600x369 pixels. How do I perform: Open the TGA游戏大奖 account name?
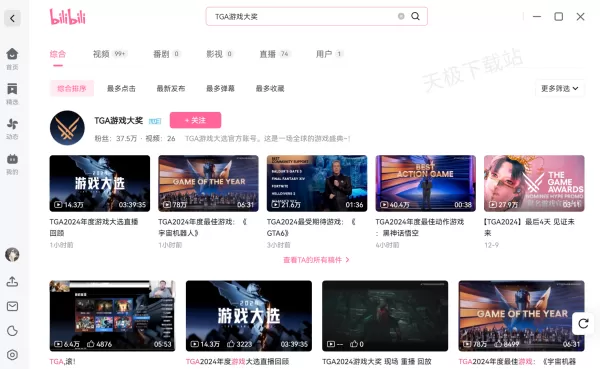119,121
